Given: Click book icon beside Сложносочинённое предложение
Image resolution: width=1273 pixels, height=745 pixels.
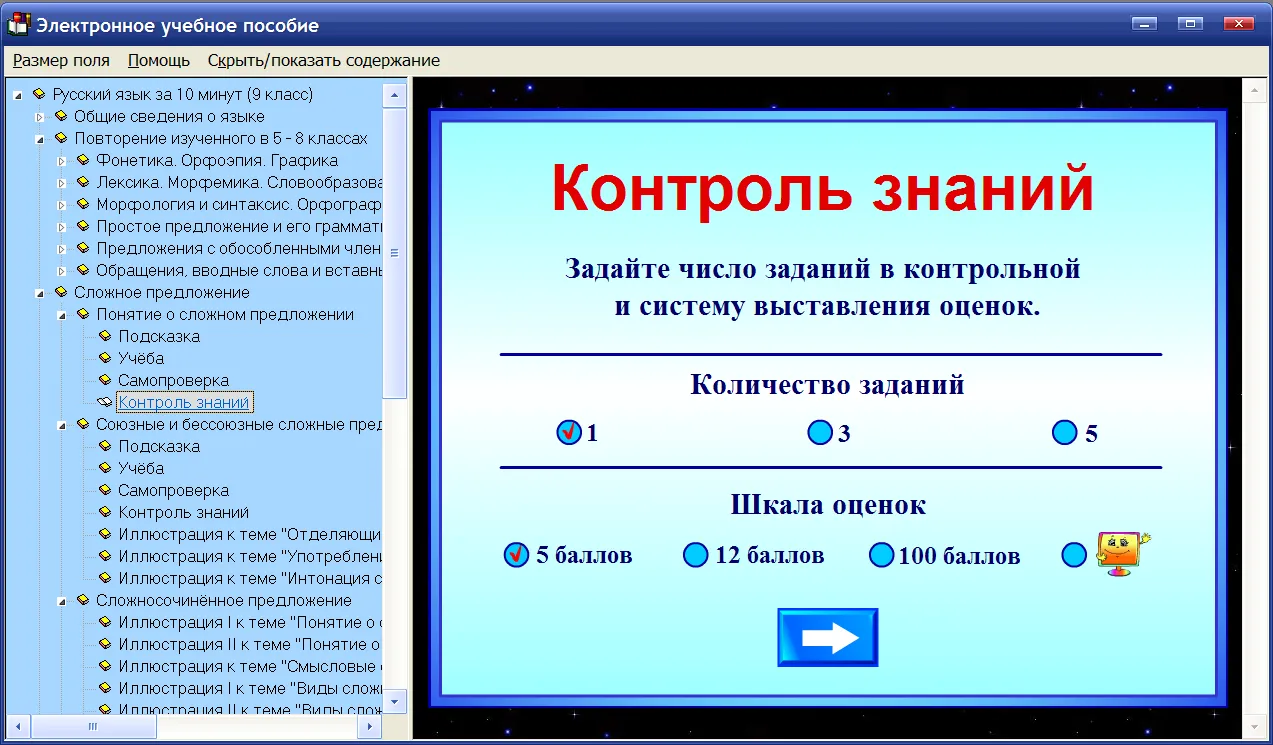Looking at the screenshot, I should pyautogui.click(x=83, y=600).
